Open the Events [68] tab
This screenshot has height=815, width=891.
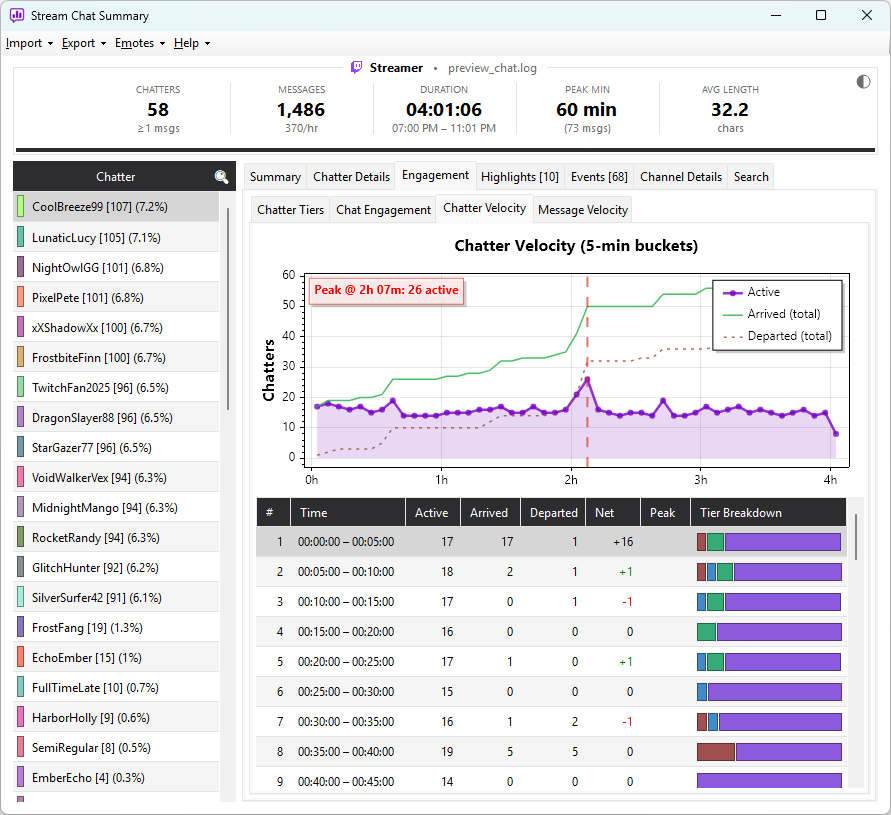(x=599, y=177)
